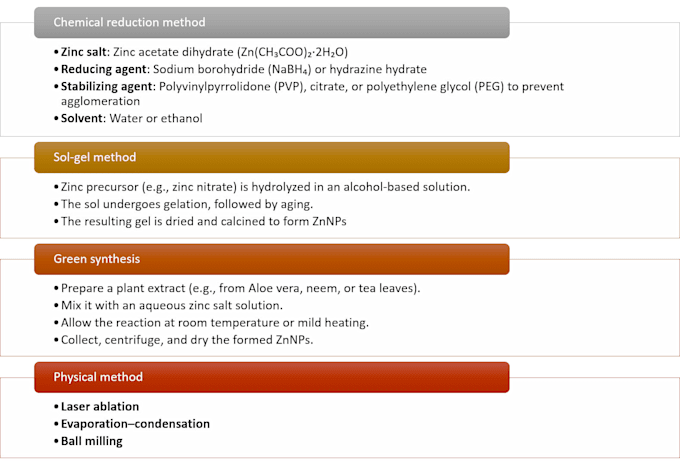Click the zinc nitrate hydrolyzed bullet

(262, 187)
